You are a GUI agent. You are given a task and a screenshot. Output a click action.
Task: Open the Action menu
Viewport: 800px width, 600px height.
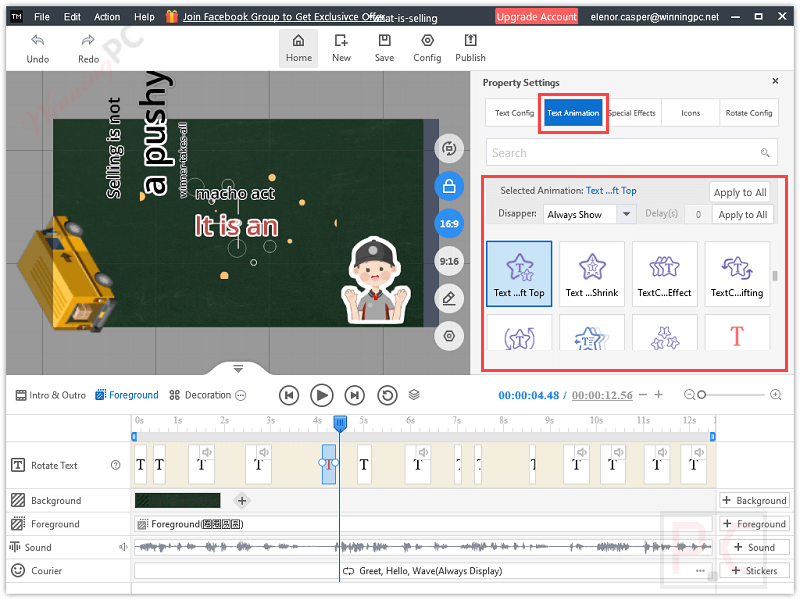pos(107,17)
